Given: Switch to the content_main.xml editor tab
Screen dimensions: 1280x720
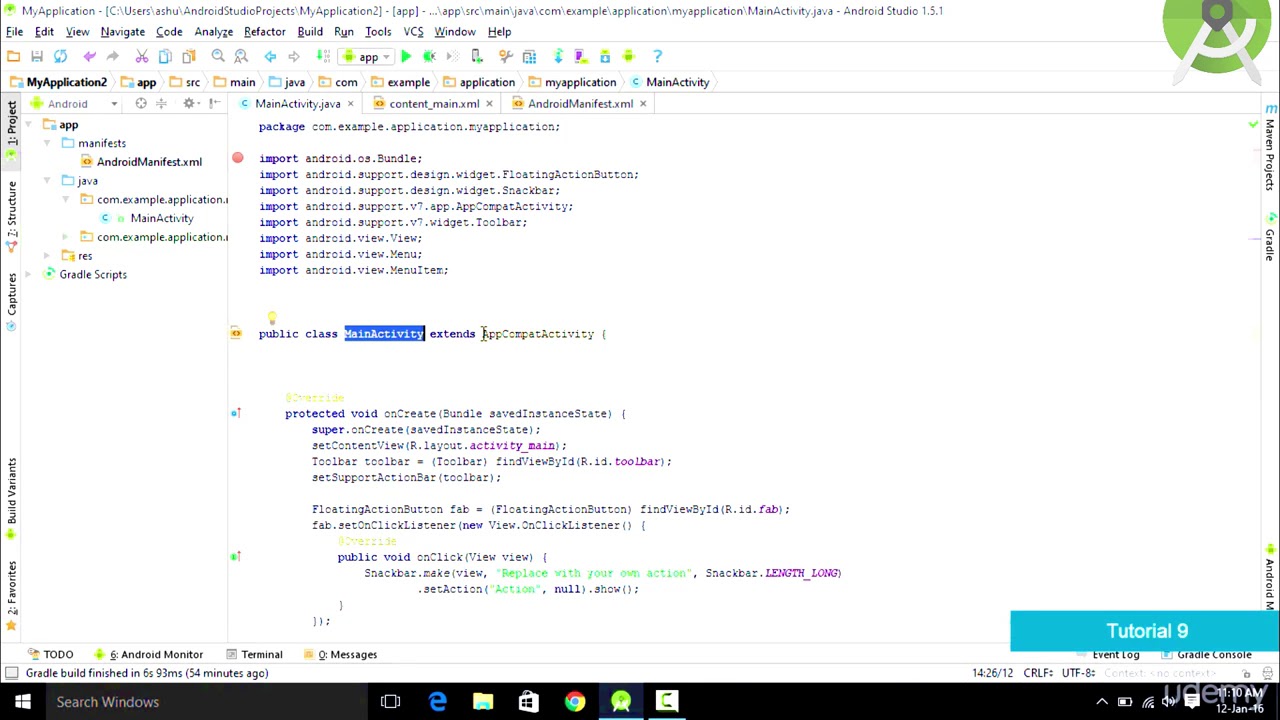Looking at the screenshot, I should pos(434,104).
